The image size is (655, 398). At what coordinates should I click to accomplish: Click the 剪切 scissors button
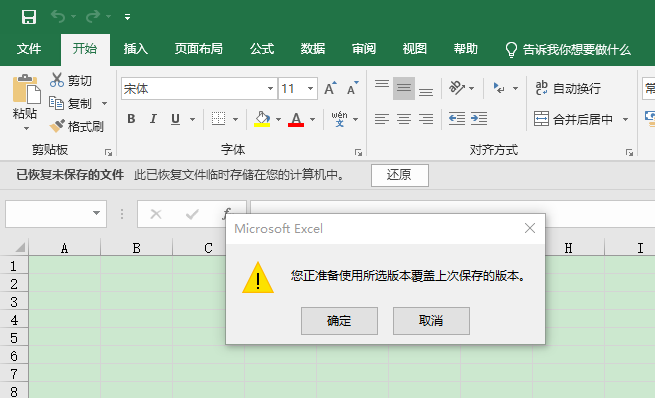coord(71,80)
